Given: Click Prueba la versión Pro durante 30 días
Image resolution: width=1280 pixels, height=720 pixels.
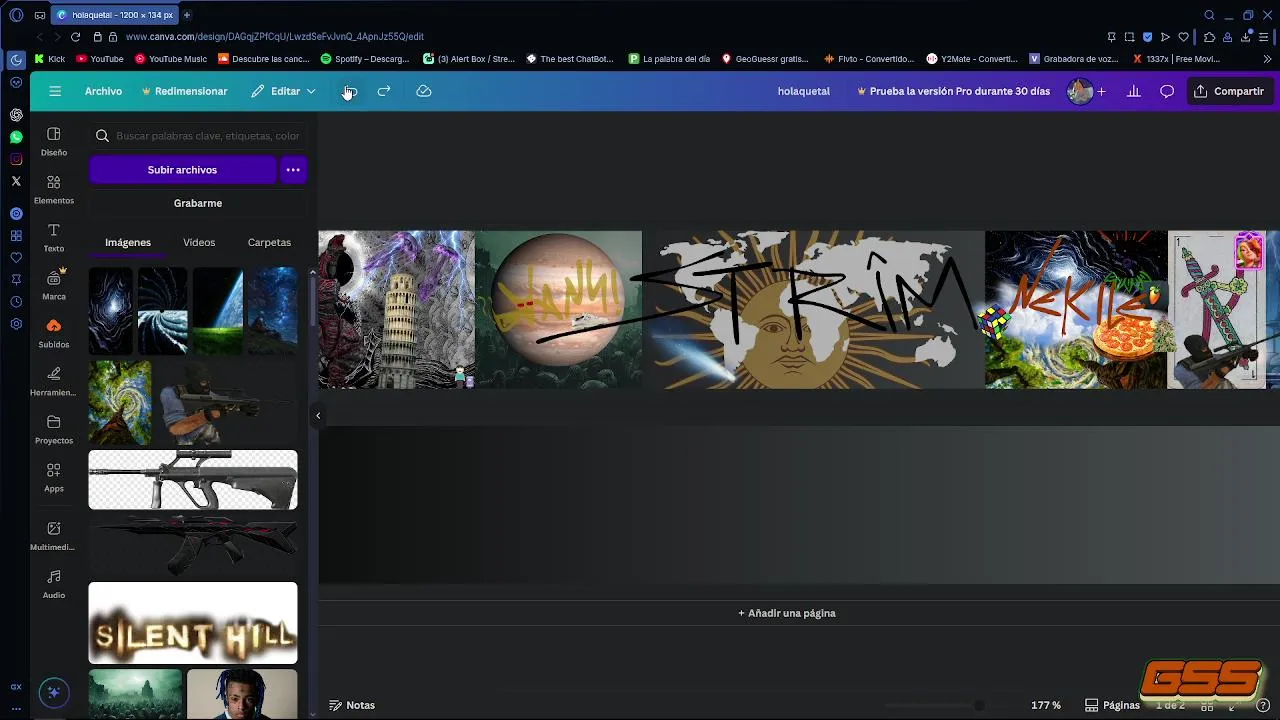Looking at the screenshot, I should 954,91.
